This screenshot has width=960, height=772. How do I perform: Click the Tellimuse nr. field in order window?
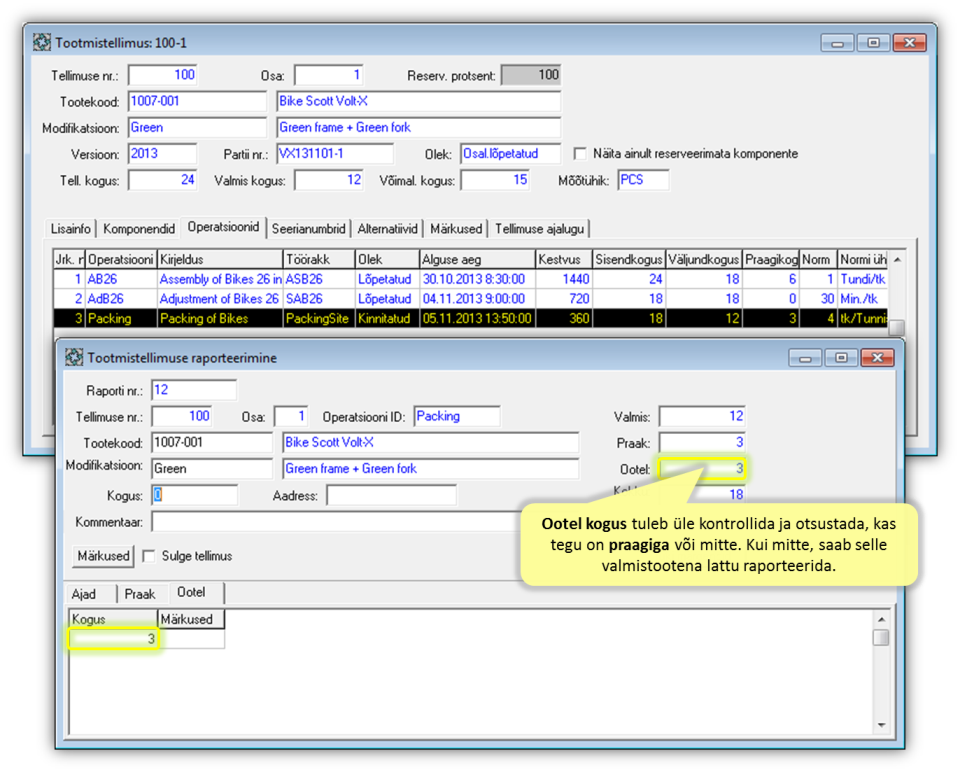(x=162, y=75)
